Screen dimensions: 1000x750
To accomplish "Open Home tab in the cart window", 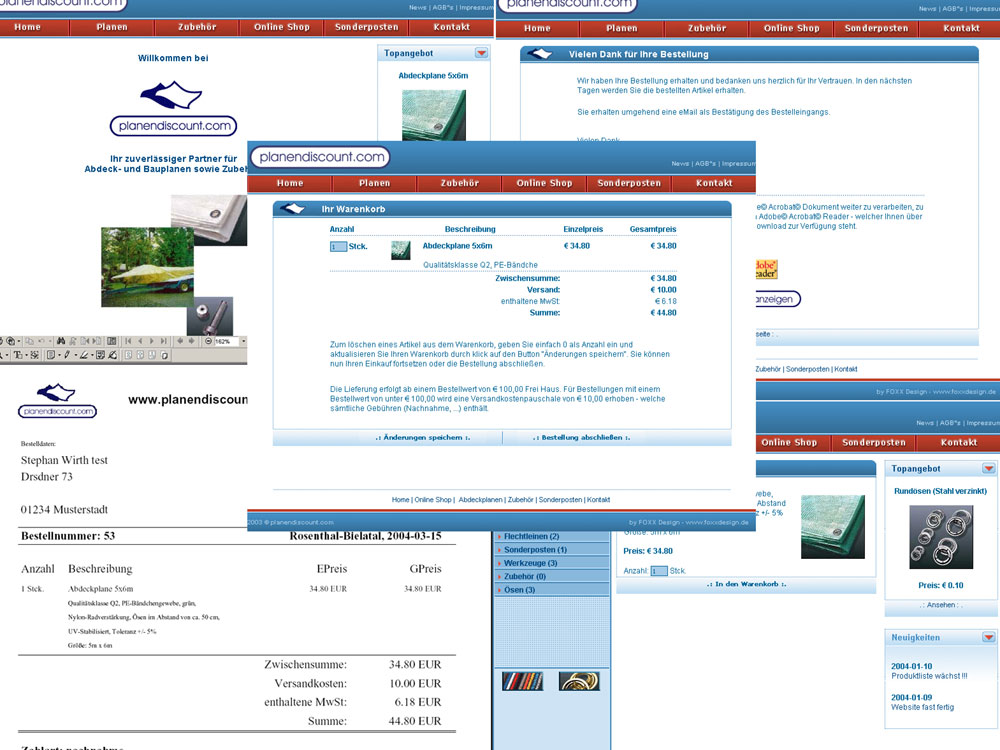I will (x=290, y=183).
